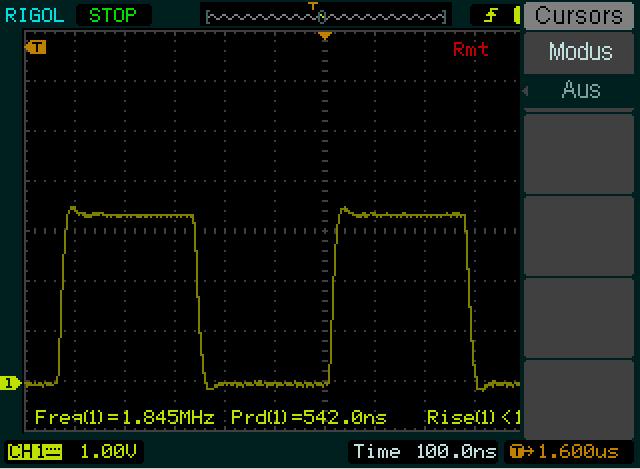
Task: Click the RIGOL logo text
Action: tap(35, 16)
